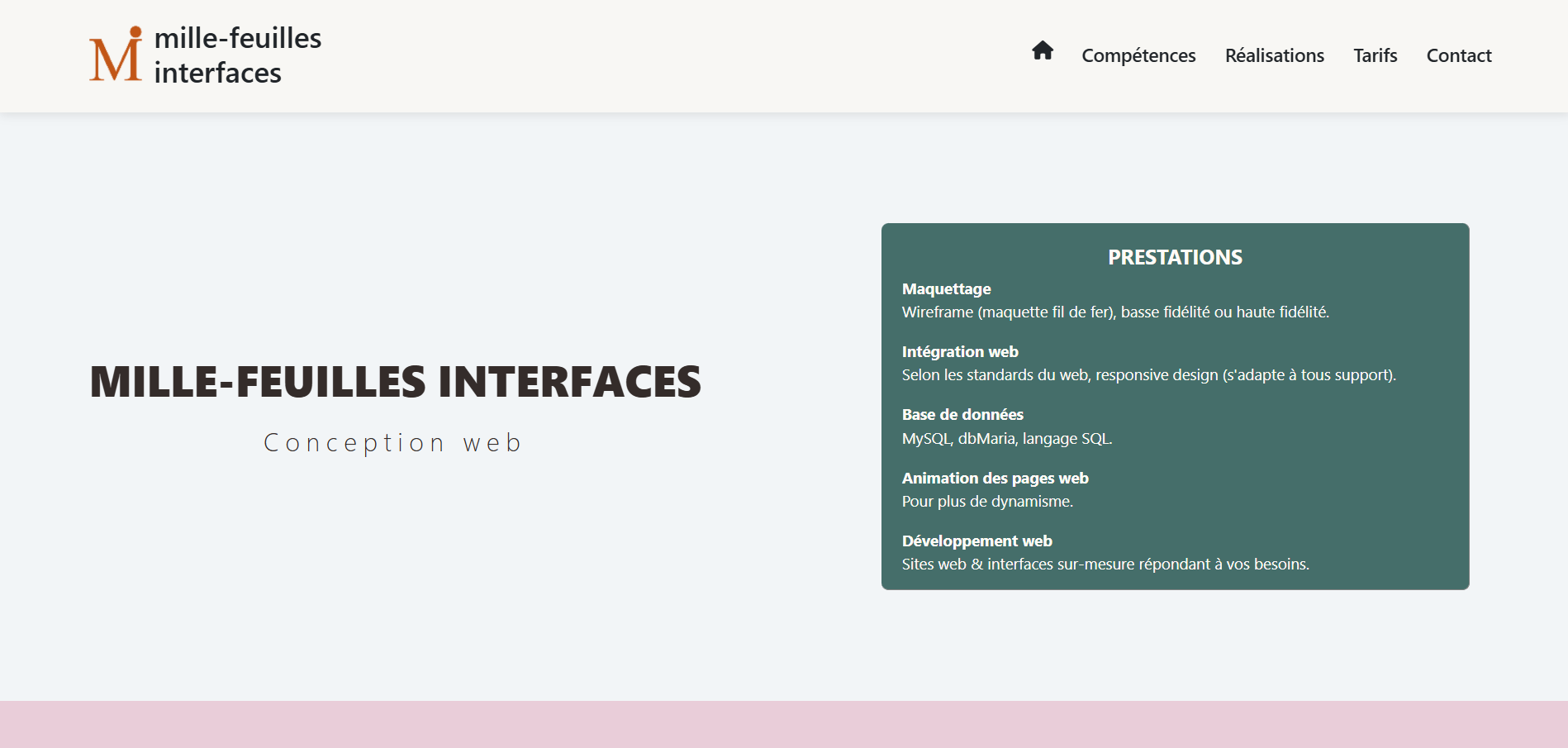Select the Développement web prestation

click(x=976, y=541)
